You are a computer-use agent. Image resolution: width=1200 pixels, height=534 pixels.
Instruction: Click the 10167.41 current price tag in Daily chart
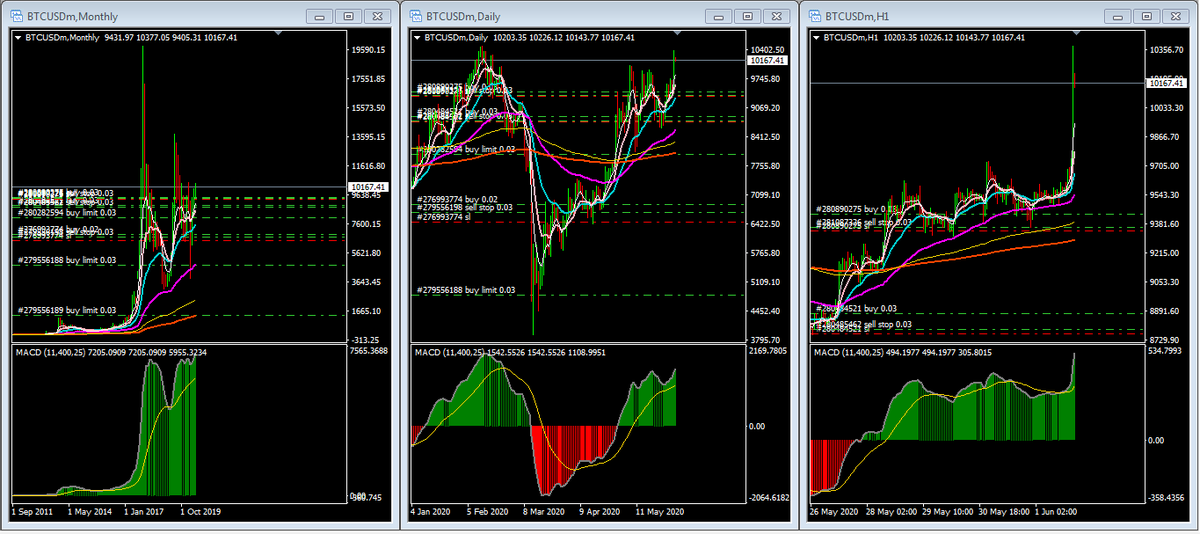(x=767, y=60)
